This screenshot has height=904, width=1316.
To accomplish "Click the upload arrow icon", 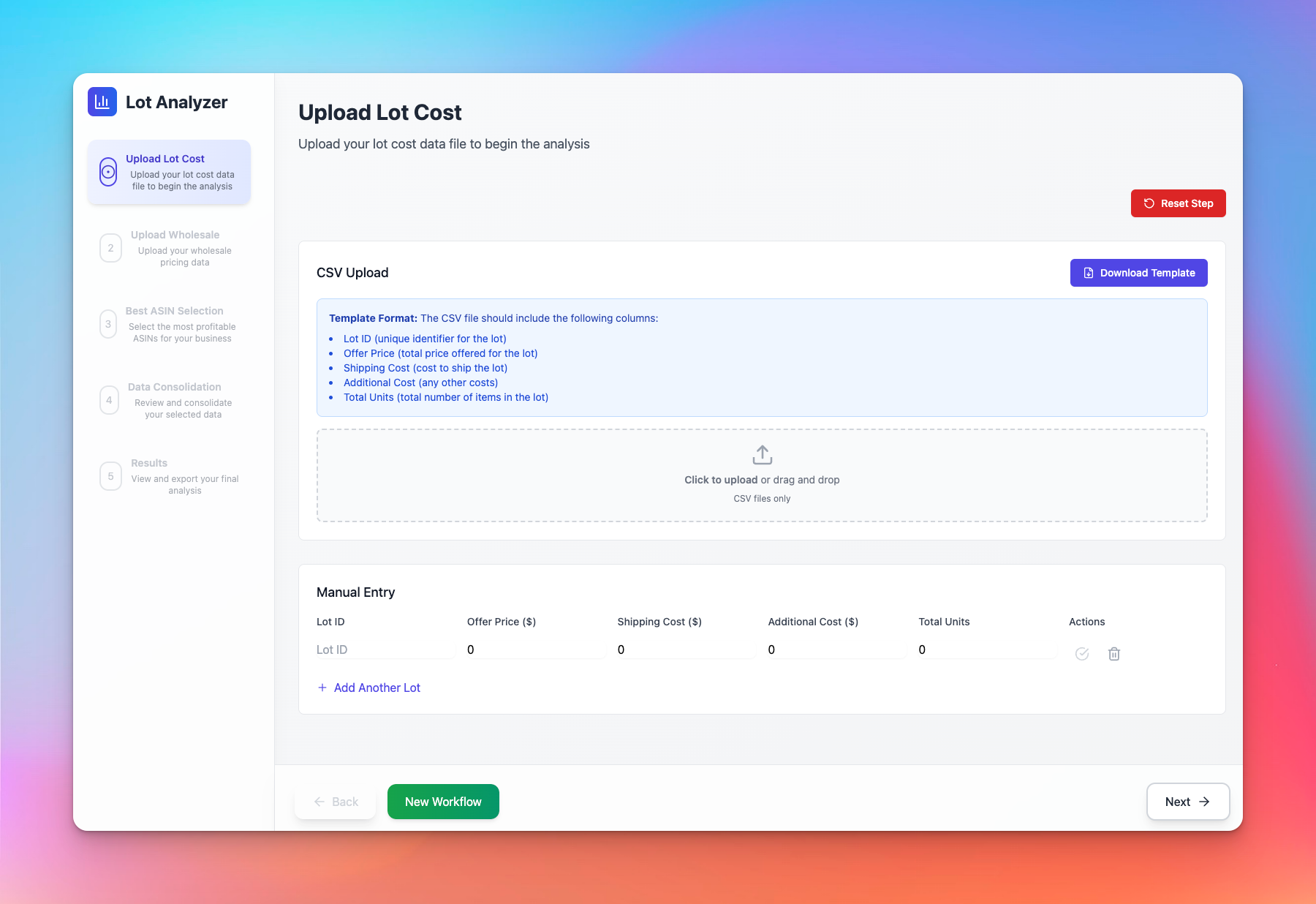I will (x=762, y=455).
